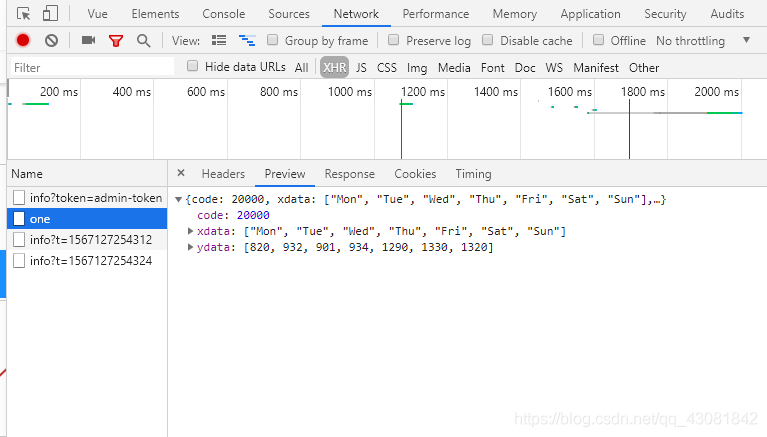The width and height of the screenshot is (767, 437).
Task: Filter requests by Font
Action: 493,68
